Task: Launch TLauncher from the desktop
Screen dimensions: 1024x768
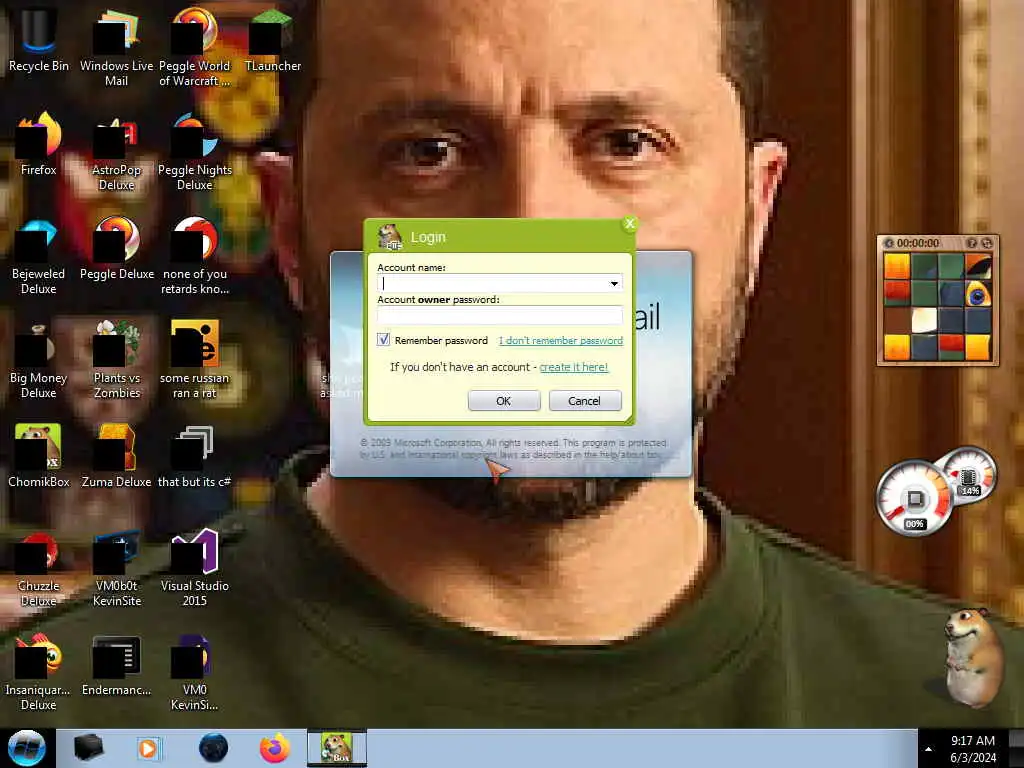Action: coord(272,40)
